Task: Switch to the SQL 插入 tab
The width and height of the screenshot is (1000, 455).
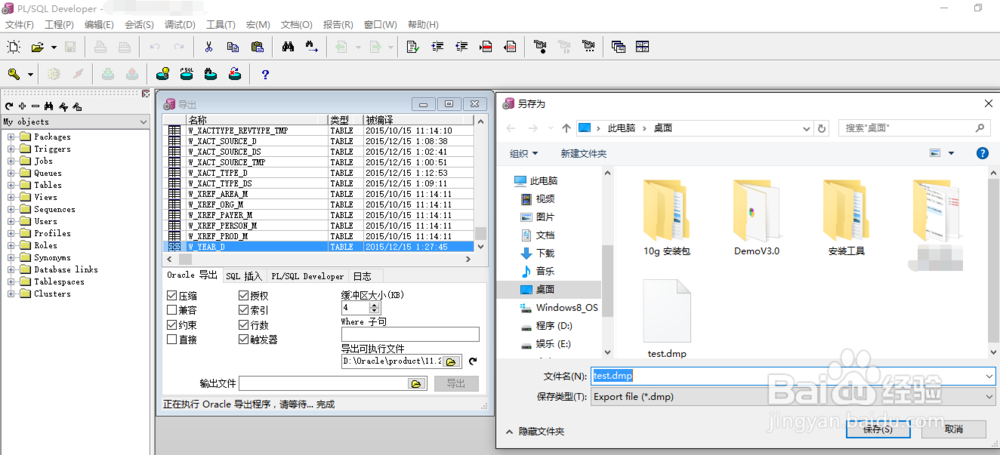Action: [x=244, y=276]
